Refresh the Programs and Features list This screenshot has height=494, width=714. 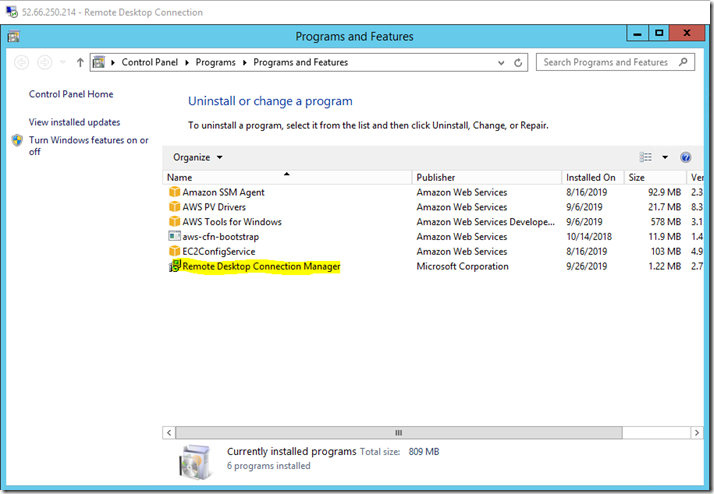pyautogui.click(x=518, y=63)
